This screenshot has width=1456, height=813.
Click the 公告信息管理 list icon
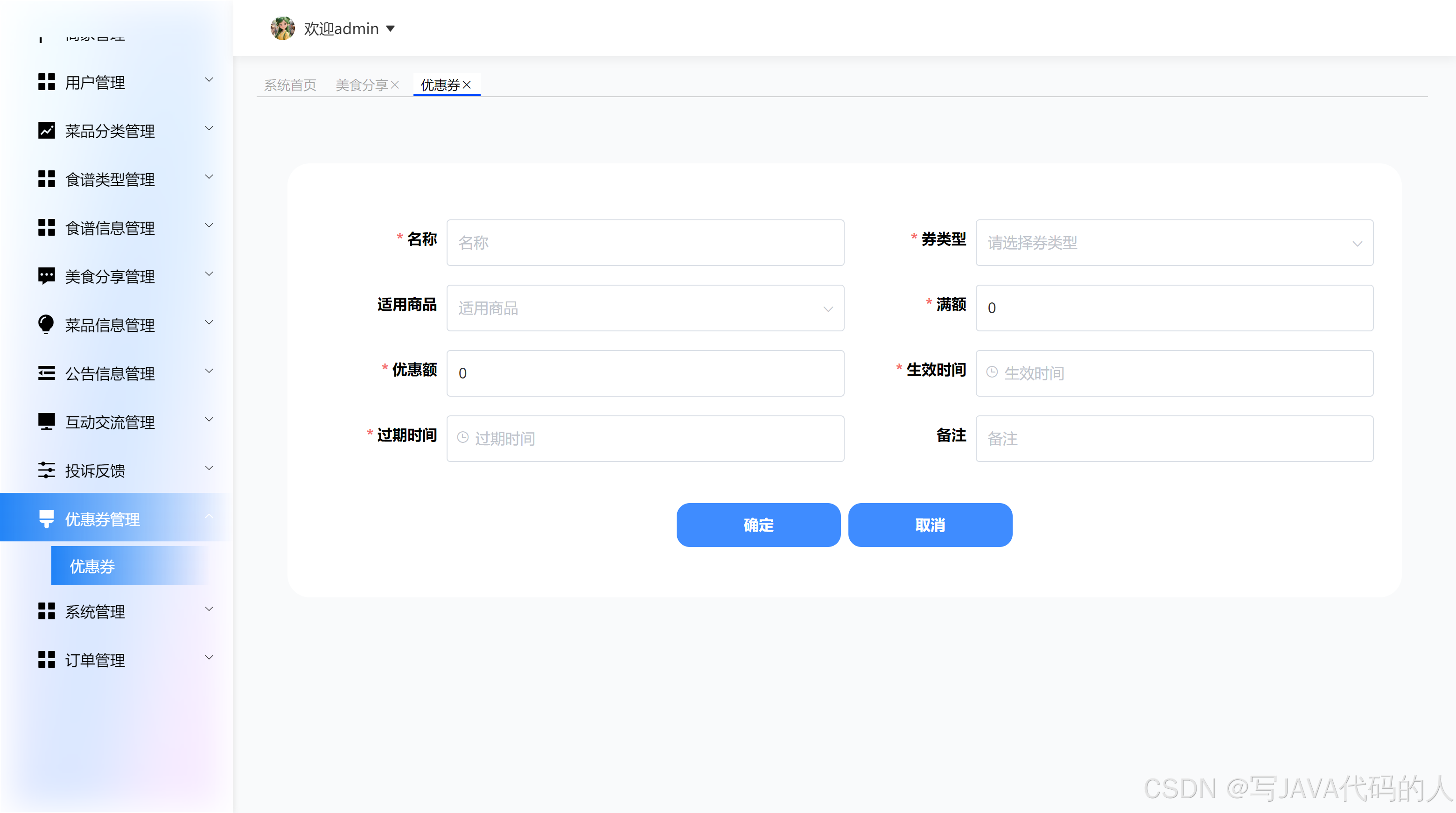pos(46,374)
